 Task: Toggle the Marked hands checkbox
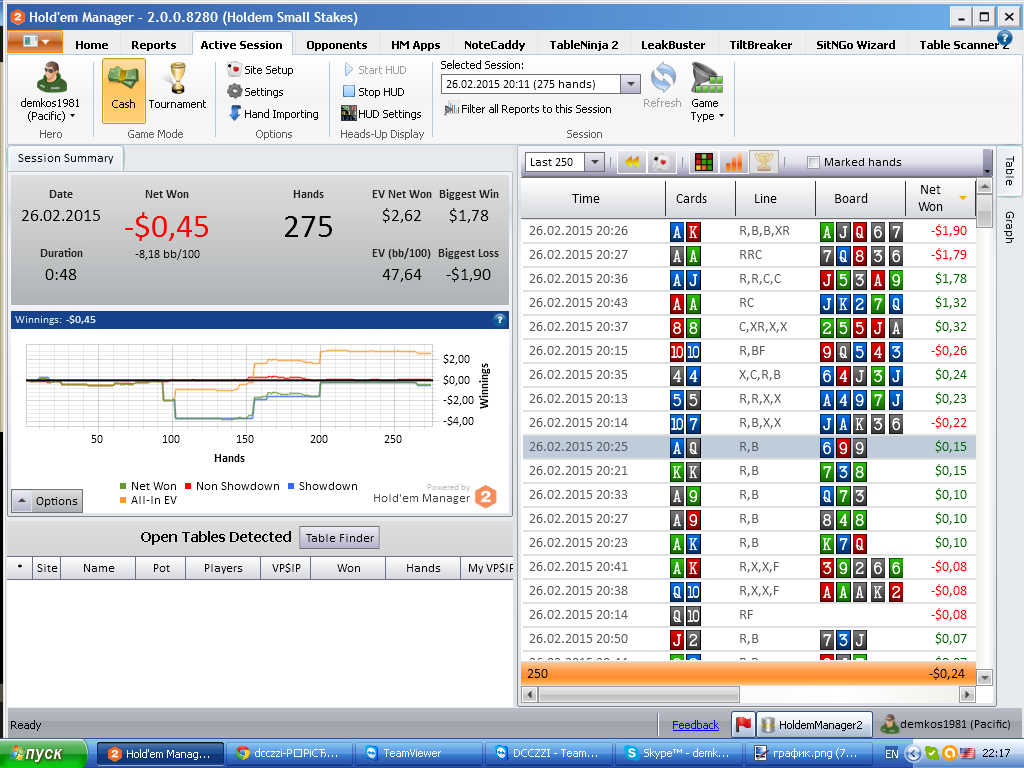(813, 163)
